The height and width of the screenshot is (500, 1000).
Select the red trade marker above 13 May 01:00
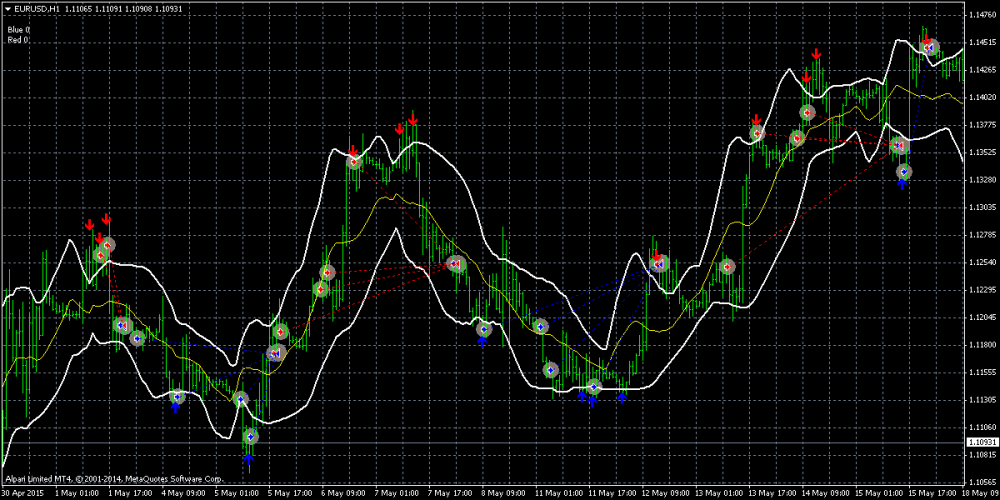tap(727, 267)
